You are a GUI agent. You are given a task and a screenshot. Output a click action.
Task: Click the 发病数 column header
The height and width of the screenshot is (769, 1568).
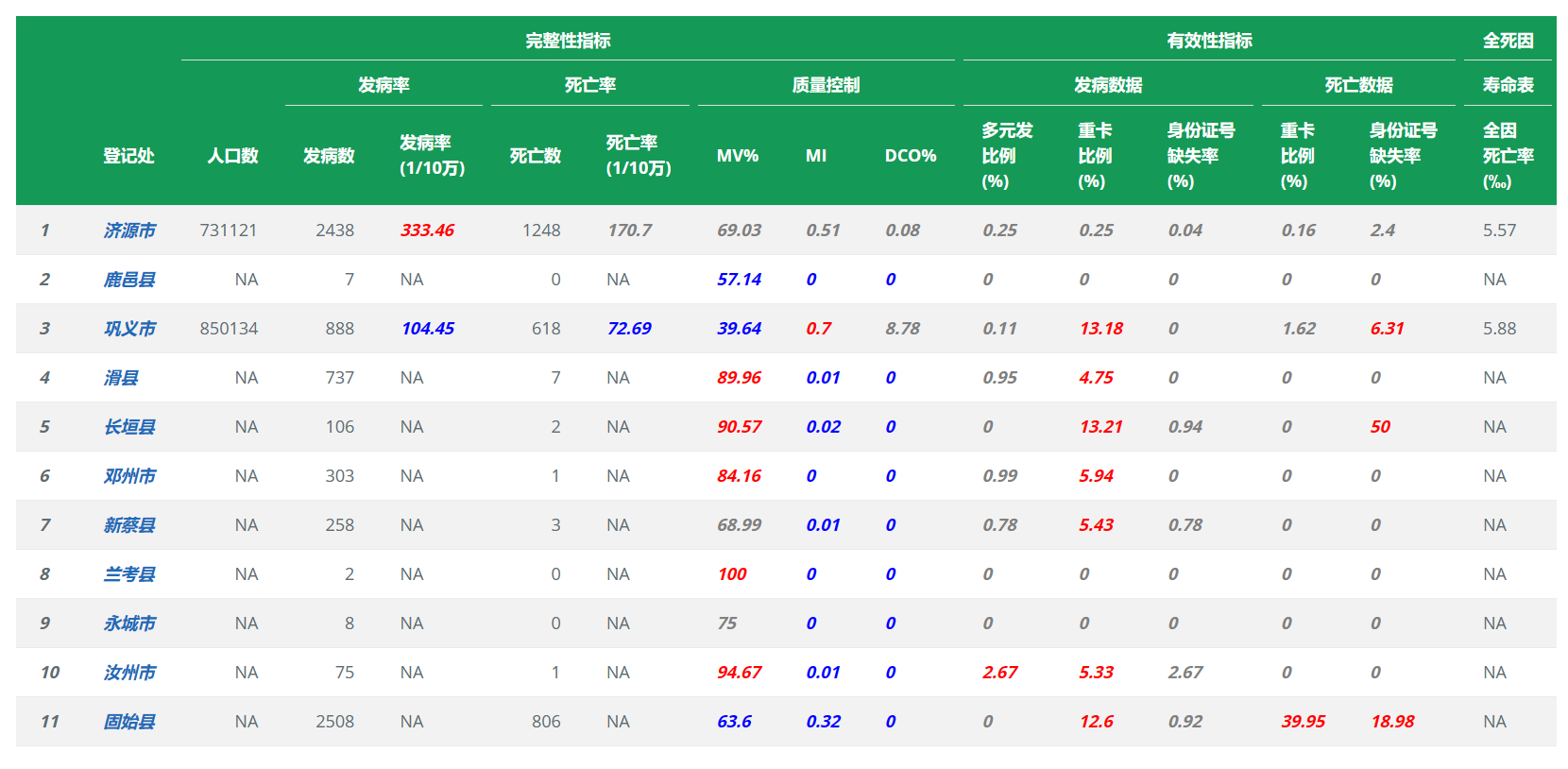click(329, 156)
